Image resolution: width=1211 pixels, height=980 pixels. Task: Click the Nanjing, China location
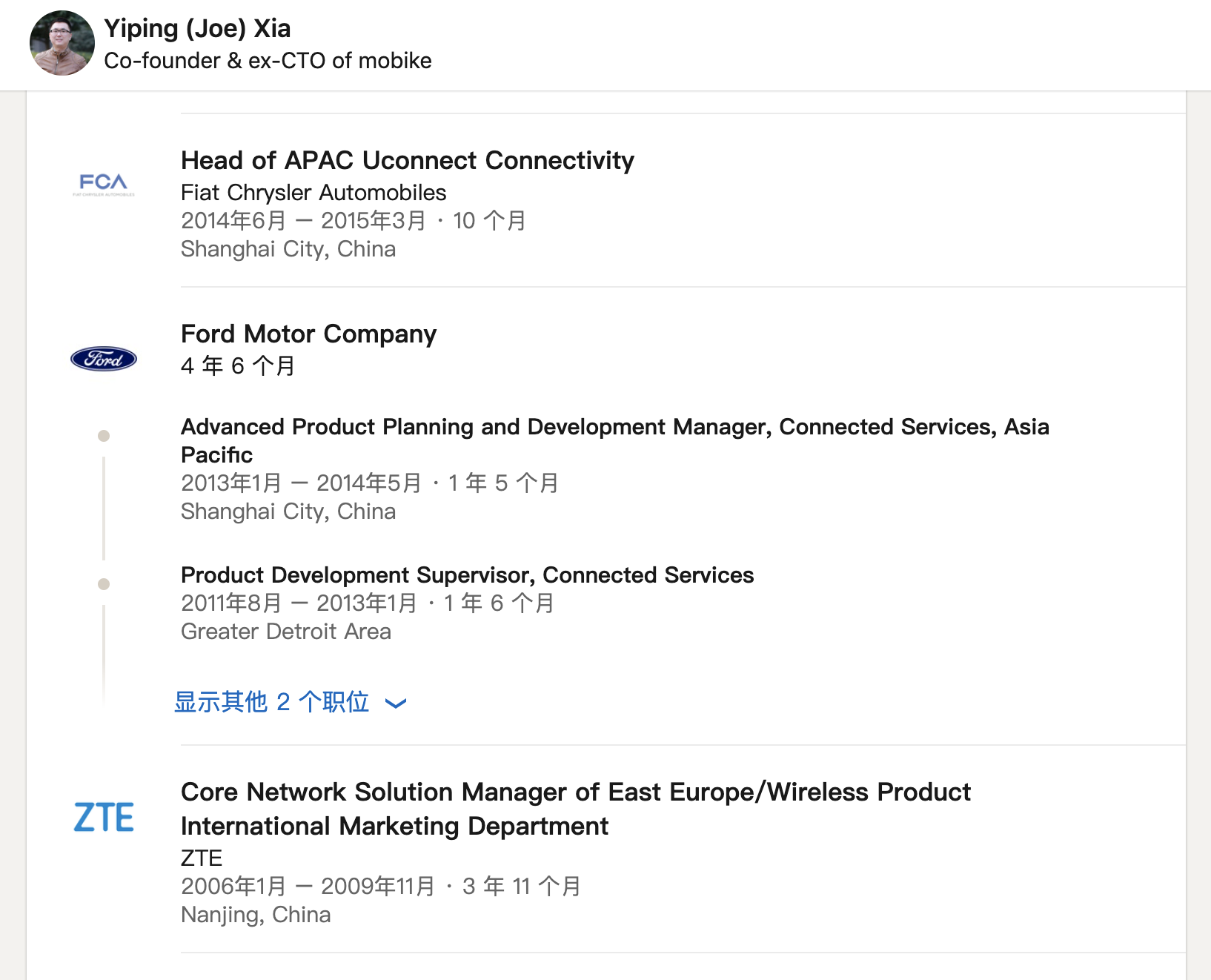tap(256, 915)
